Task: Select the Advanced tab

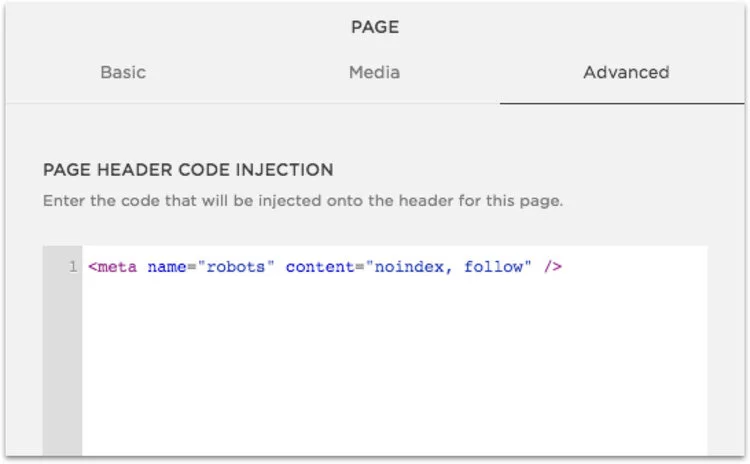Action: [626, 72]
